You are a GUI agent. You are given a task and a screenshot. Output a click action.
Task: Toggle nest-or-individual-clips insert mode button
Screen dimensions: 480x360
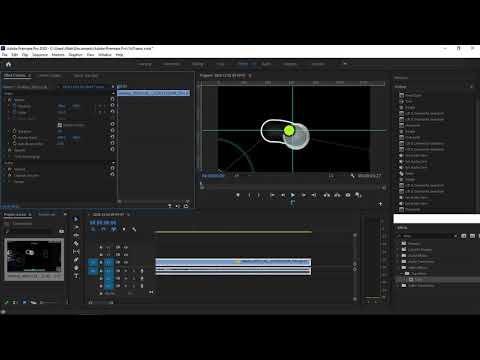(x=93, y=229)
